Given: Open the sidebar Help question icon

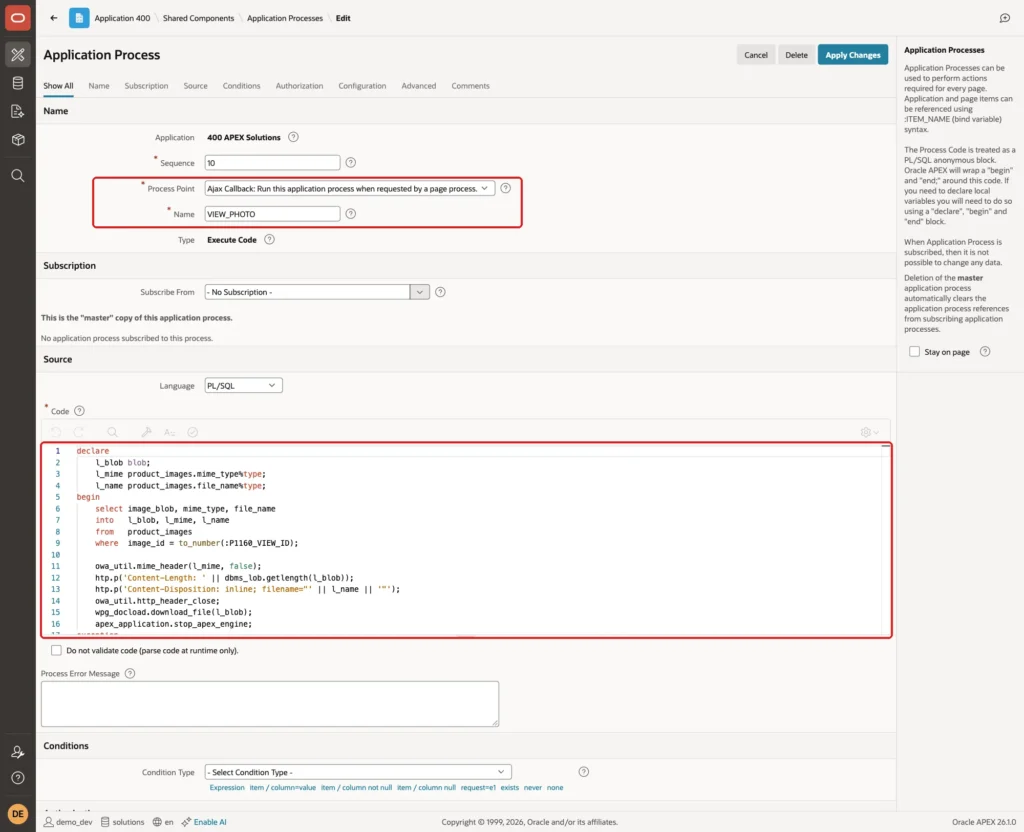Looking at the screenshot, I should click(18, 778).
